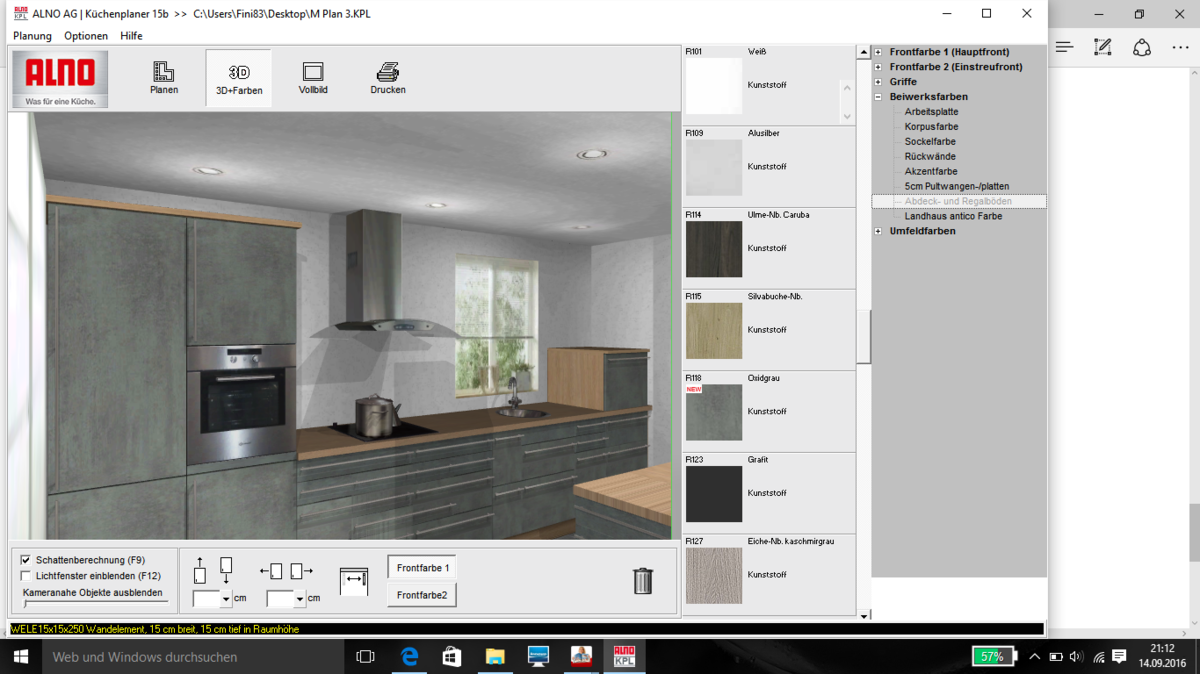Expand Frontfarbe 1 (Hauptfront) tree node

coord(878,52)
